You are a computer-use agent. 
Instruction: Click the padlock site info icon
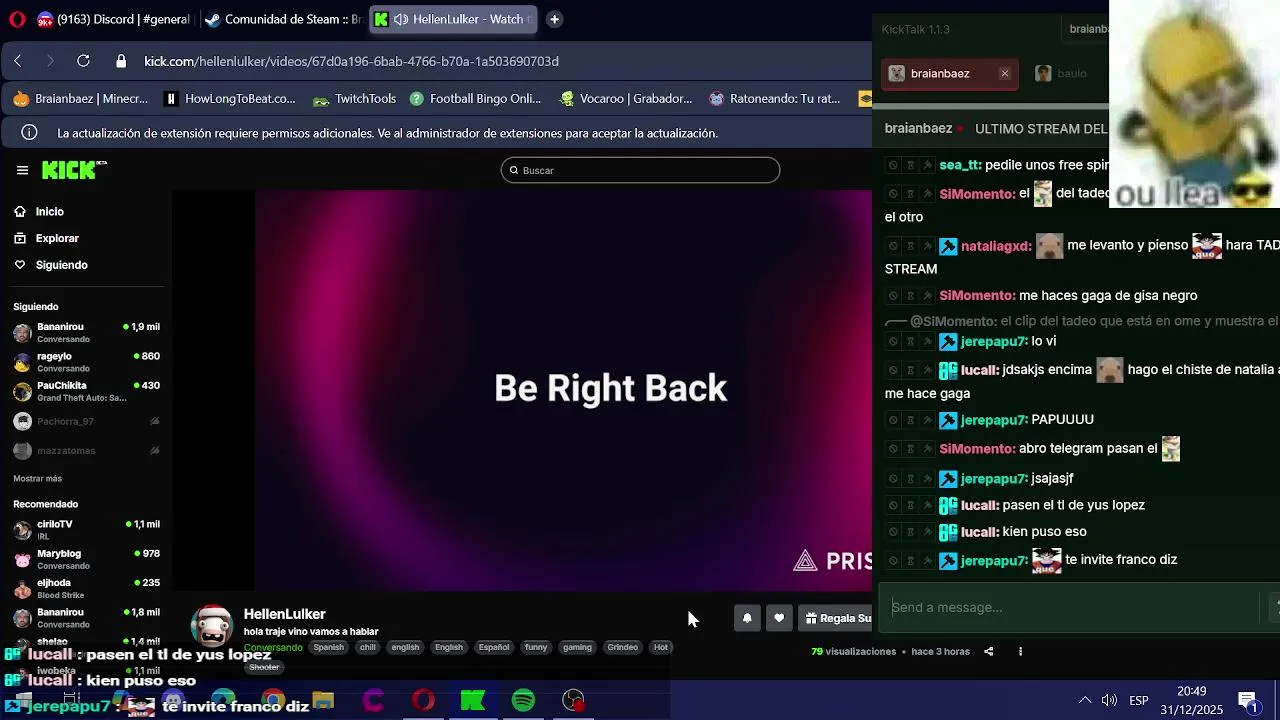pyautogui.click(x=121, y=61)
